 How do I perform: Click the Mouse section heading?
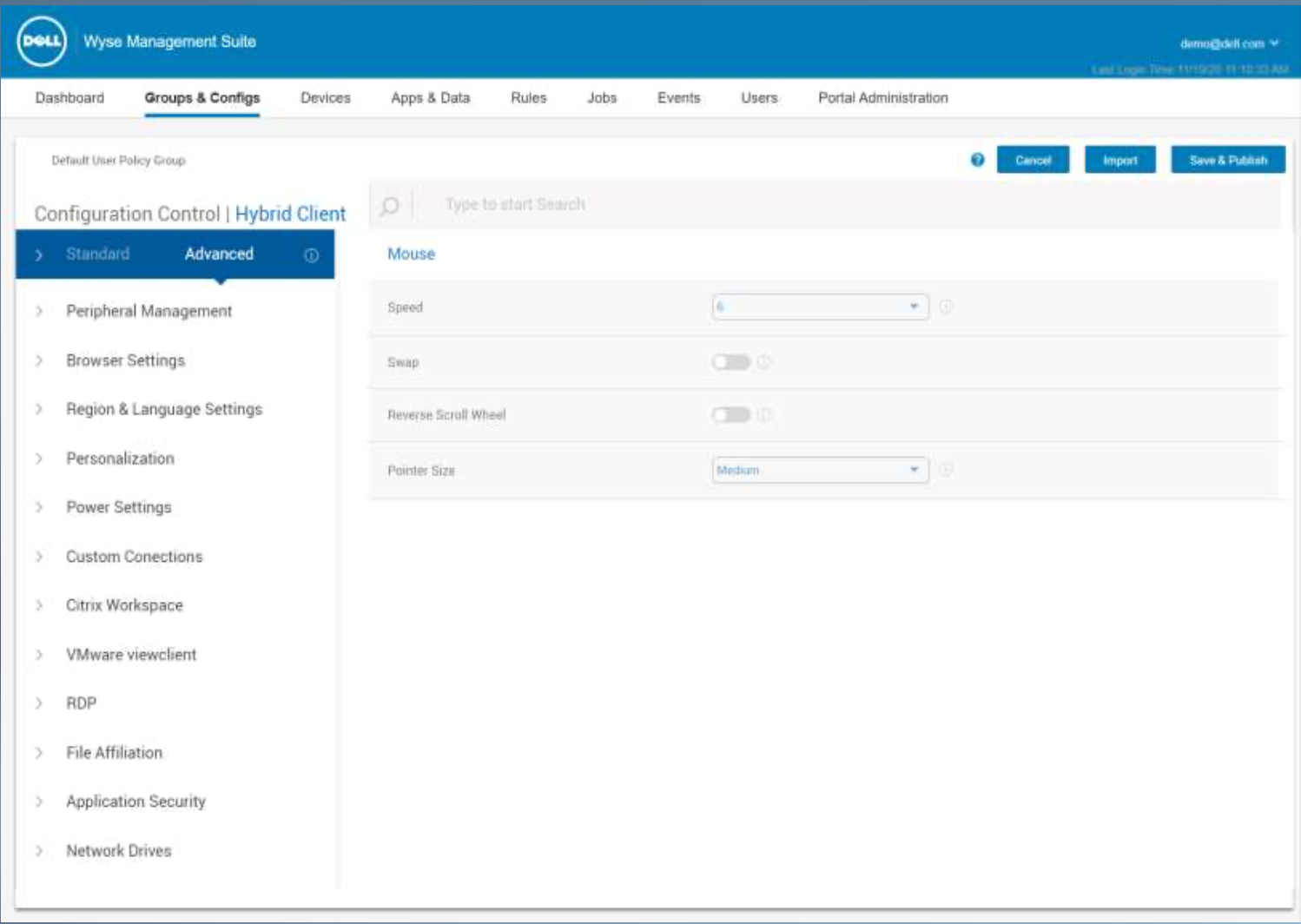tap(412, 254)
